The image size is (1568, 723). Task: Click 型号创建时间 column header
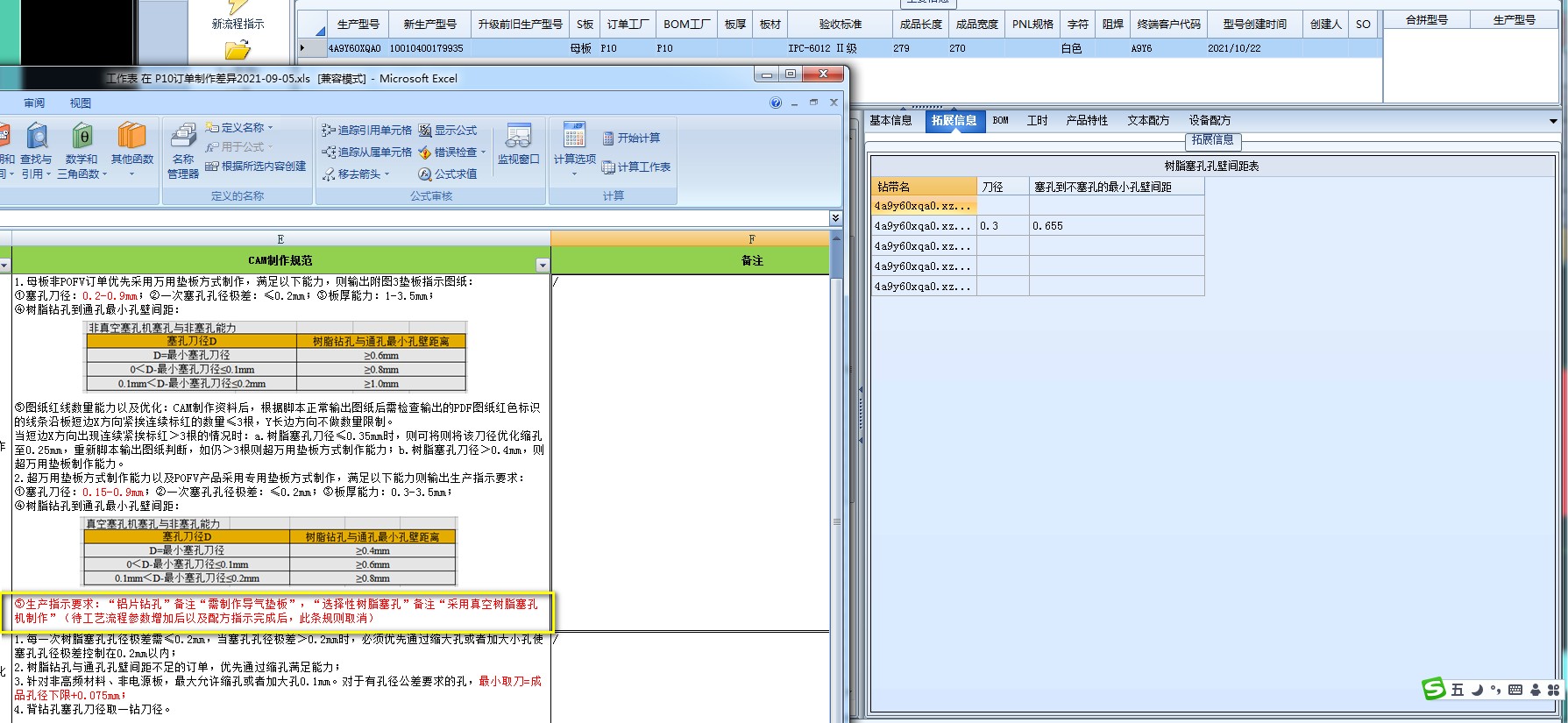tap(1254, 25)
